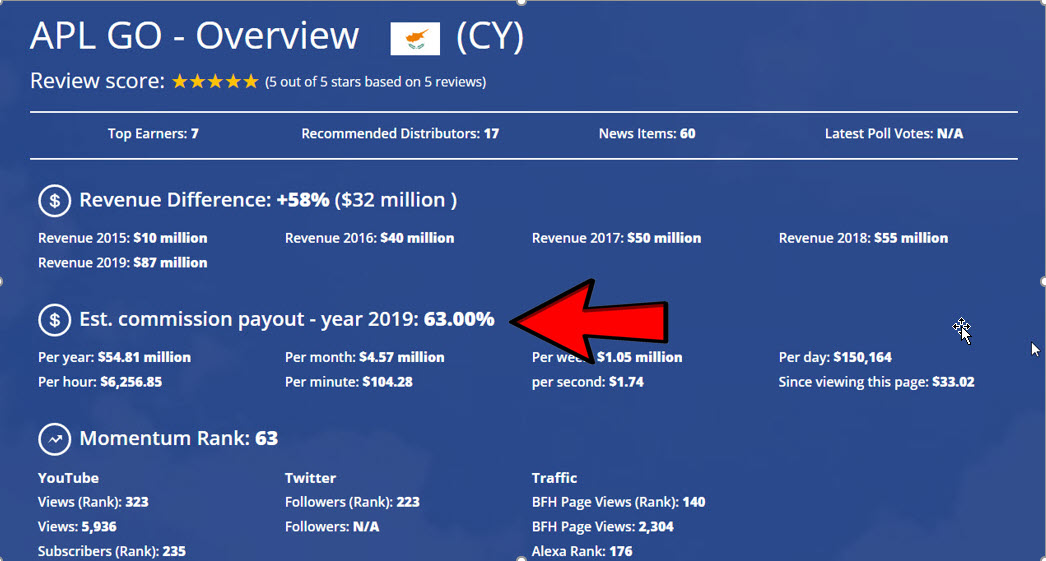The height and width of the screenshot is (561, 1046).
Task: Click the Cyprus flag icon
Action: click(415, 39)
